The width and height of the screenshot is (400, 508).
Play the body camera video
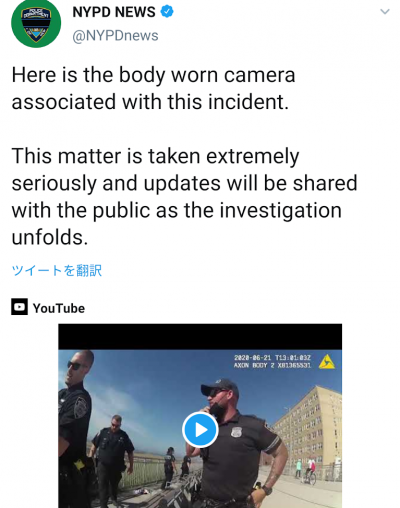pos(200,430)
